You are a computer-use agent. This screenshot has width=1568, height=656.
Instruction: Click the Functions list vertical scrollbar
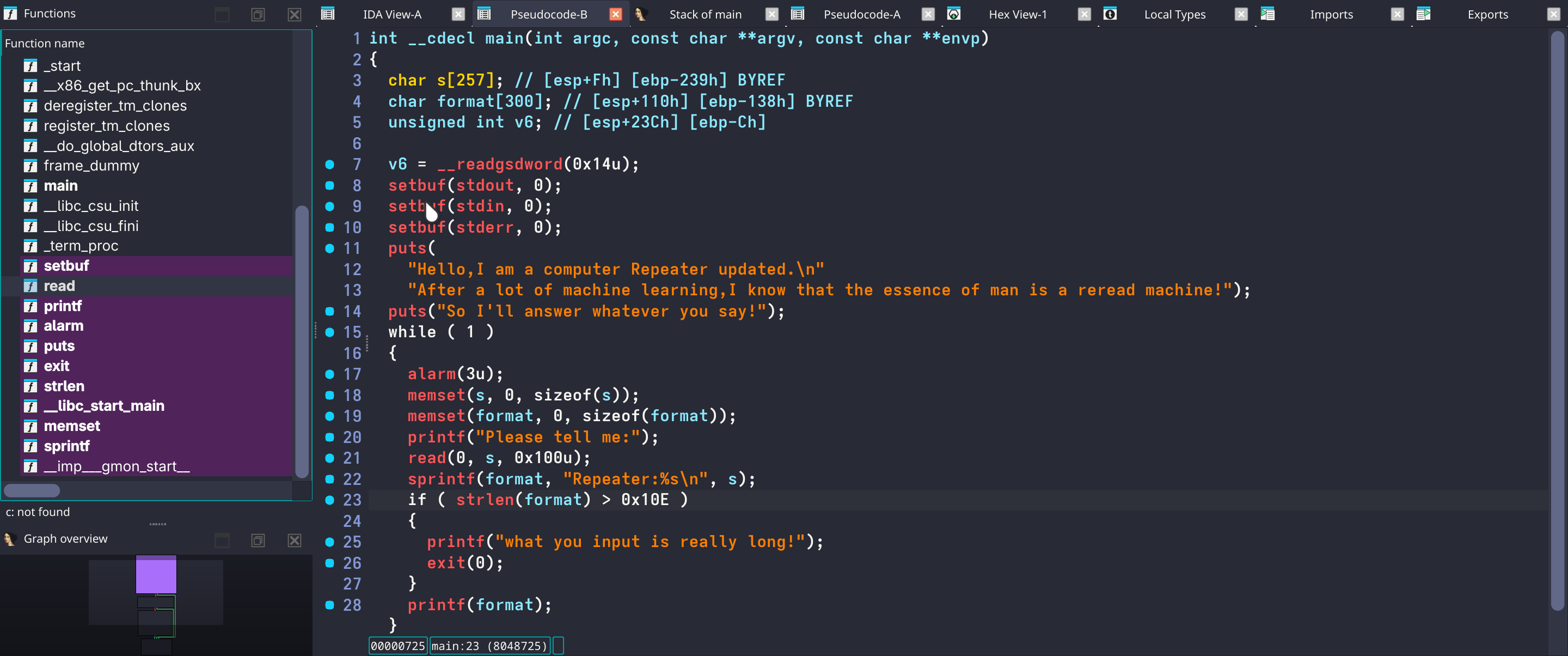coord(301,342)
